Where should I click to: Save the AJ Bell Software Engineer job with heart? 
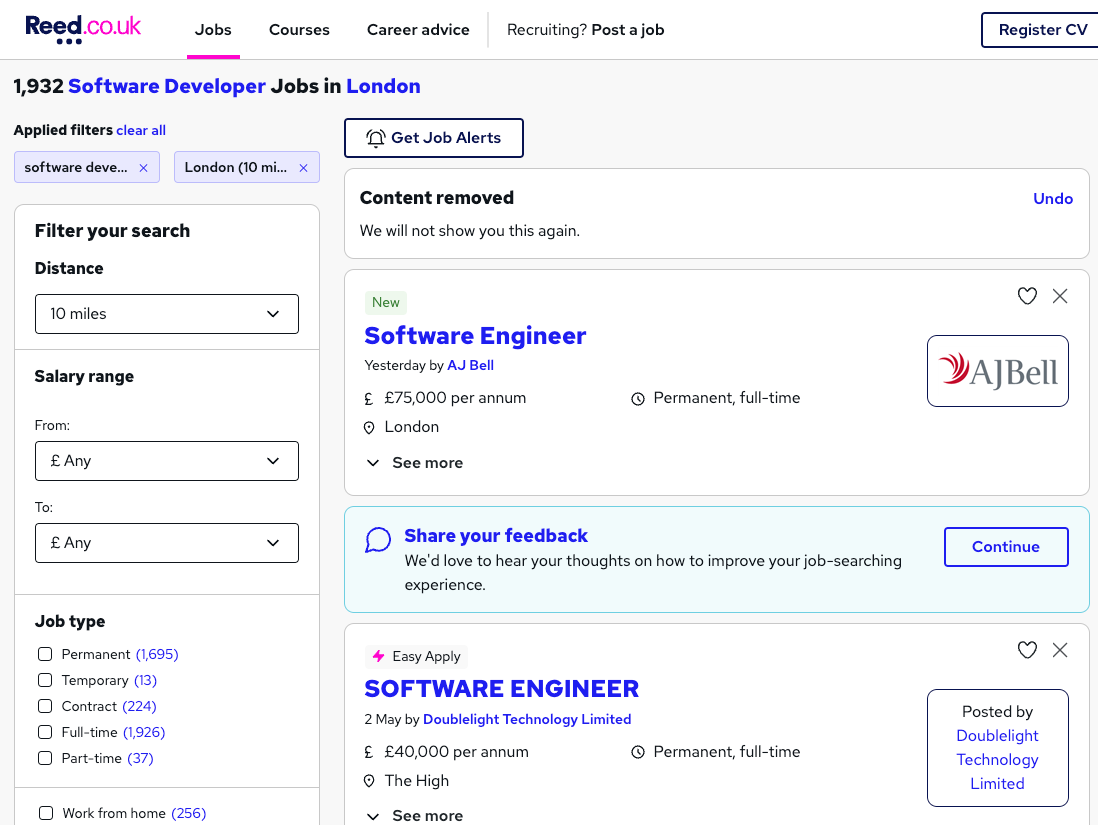(x=1027, y=296)
